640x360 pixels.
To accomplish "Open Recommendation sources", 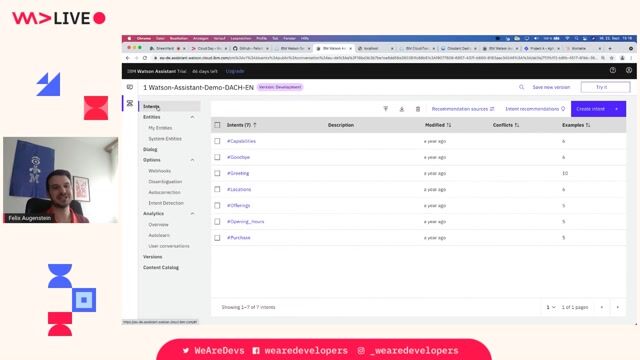I will coord(463,109).
